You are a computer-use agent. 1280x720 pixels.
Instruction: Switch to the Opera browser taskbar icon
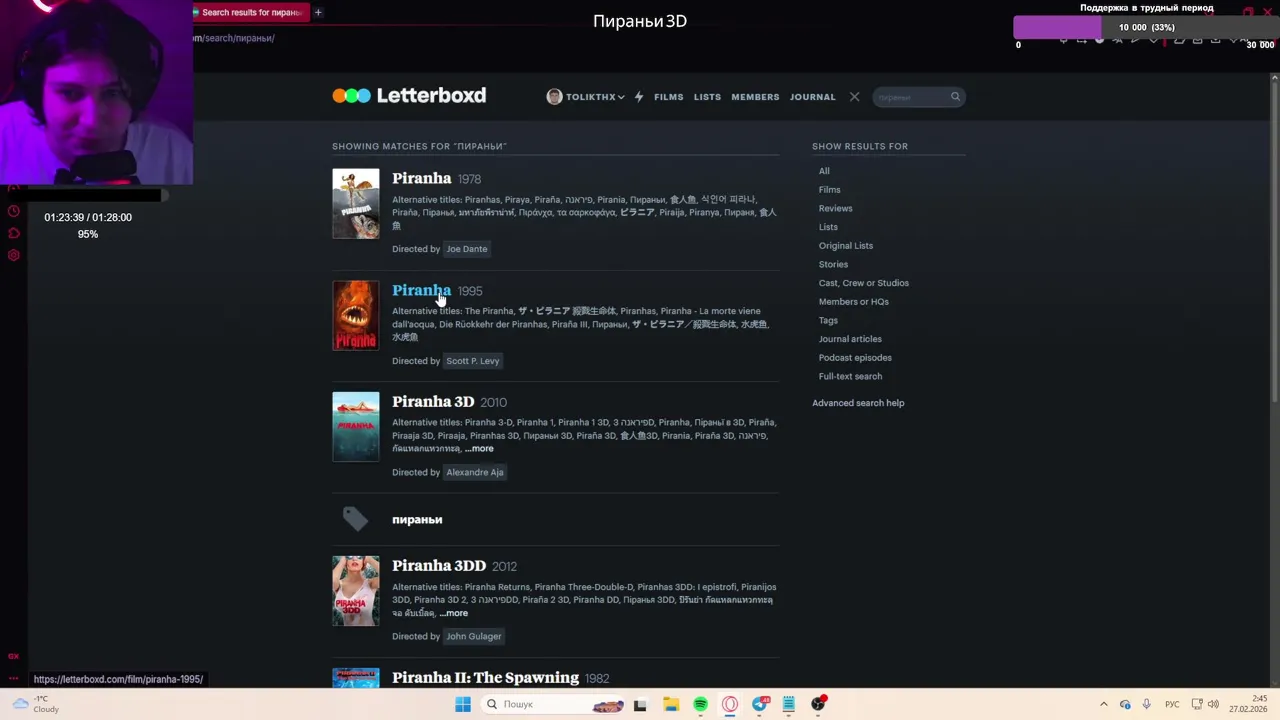(x=730, y=704)
